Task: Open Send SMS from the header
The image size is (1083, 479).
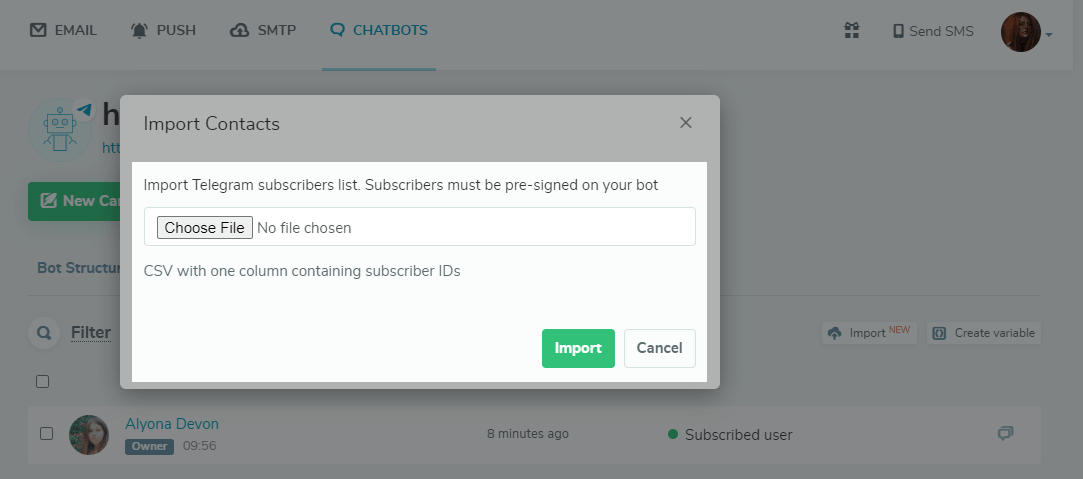Action: pyautogui.click(x=933, y=31)
